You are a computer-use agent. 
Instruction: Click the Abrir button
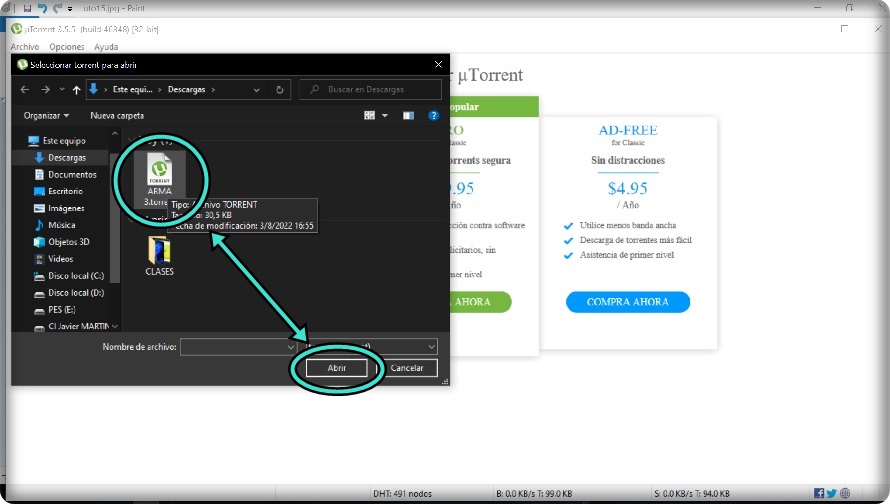click(x=337, y=368)
